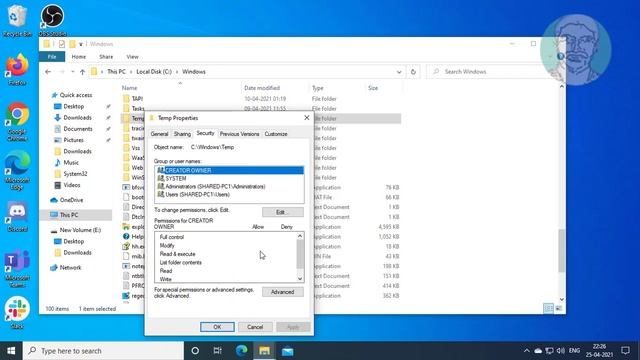This screenshot has height=360, width=640.
Task: Open the notification center icon
Action: (625, 351)
